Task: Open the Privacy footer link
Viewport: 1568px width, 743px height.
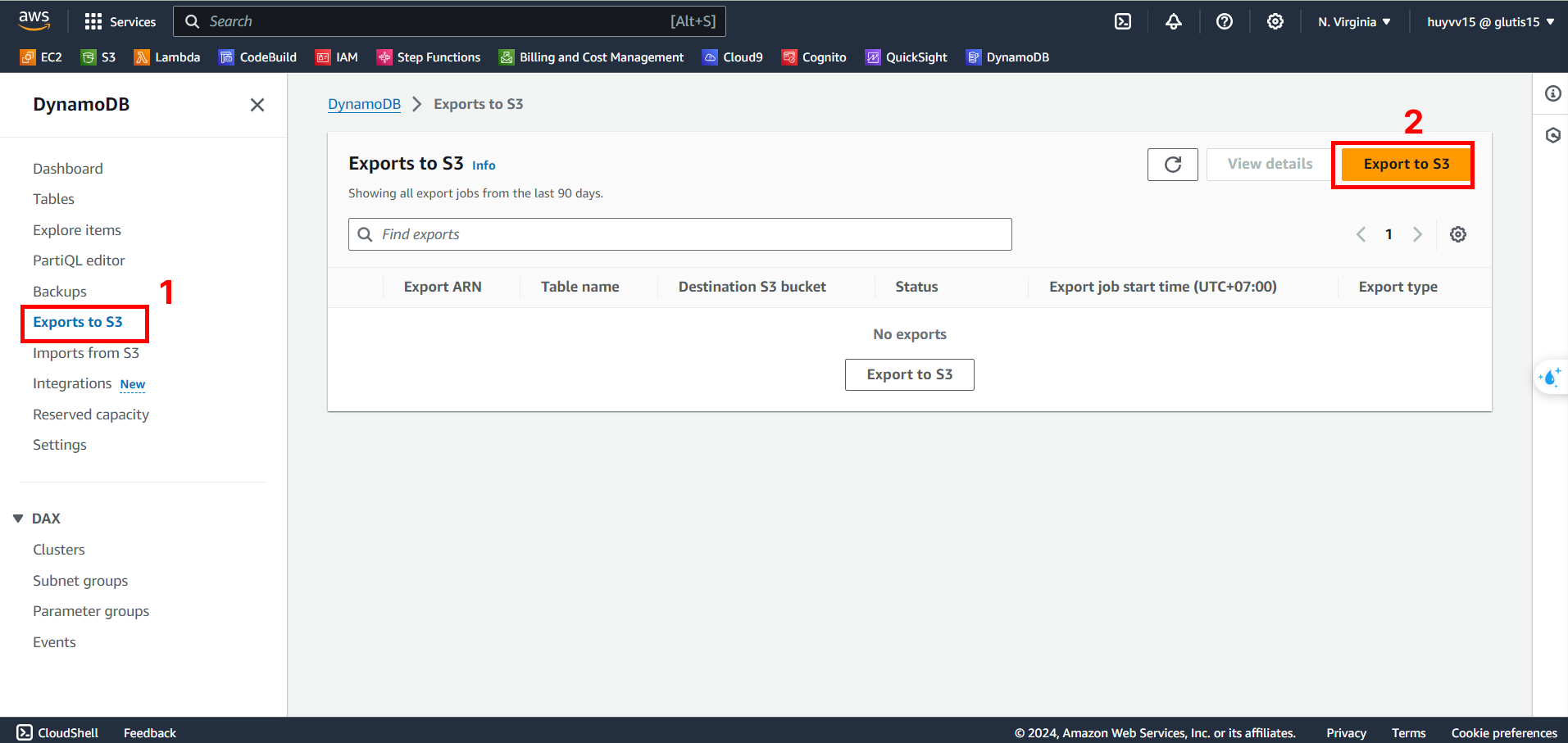Action: tap(1347, 733)
